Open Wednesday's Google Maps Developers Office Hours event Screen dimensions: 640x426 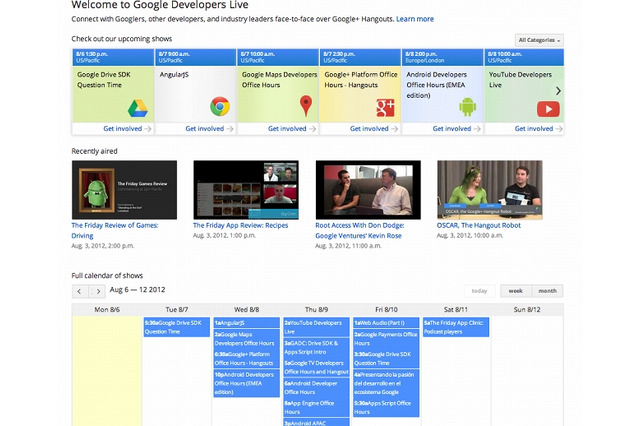(x=247, y=339)
